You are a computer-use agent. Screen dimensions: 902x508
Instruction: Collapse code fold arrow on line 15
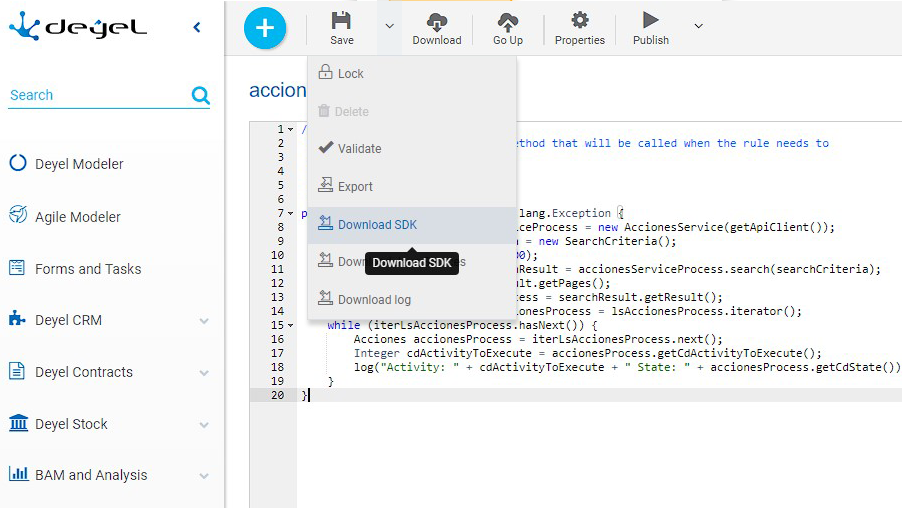(x=291, y=326)
